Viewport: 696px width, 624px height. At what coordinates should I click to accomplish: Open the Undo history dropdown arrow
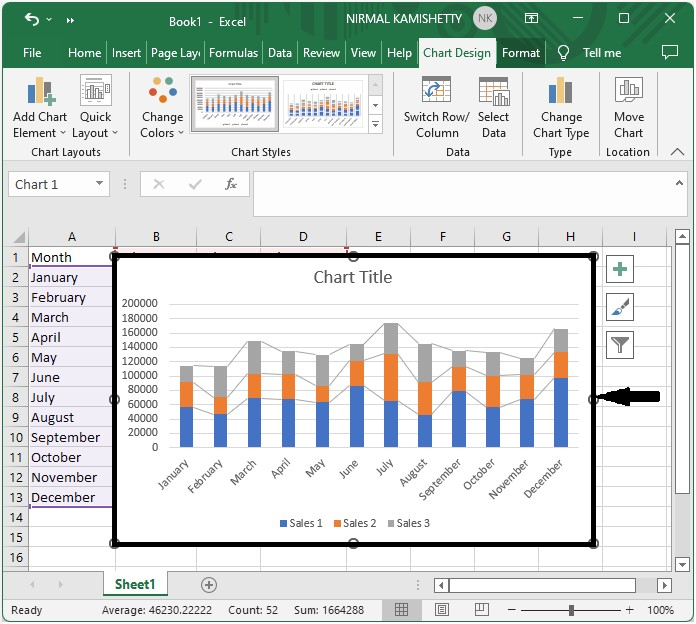pos(49,20)
